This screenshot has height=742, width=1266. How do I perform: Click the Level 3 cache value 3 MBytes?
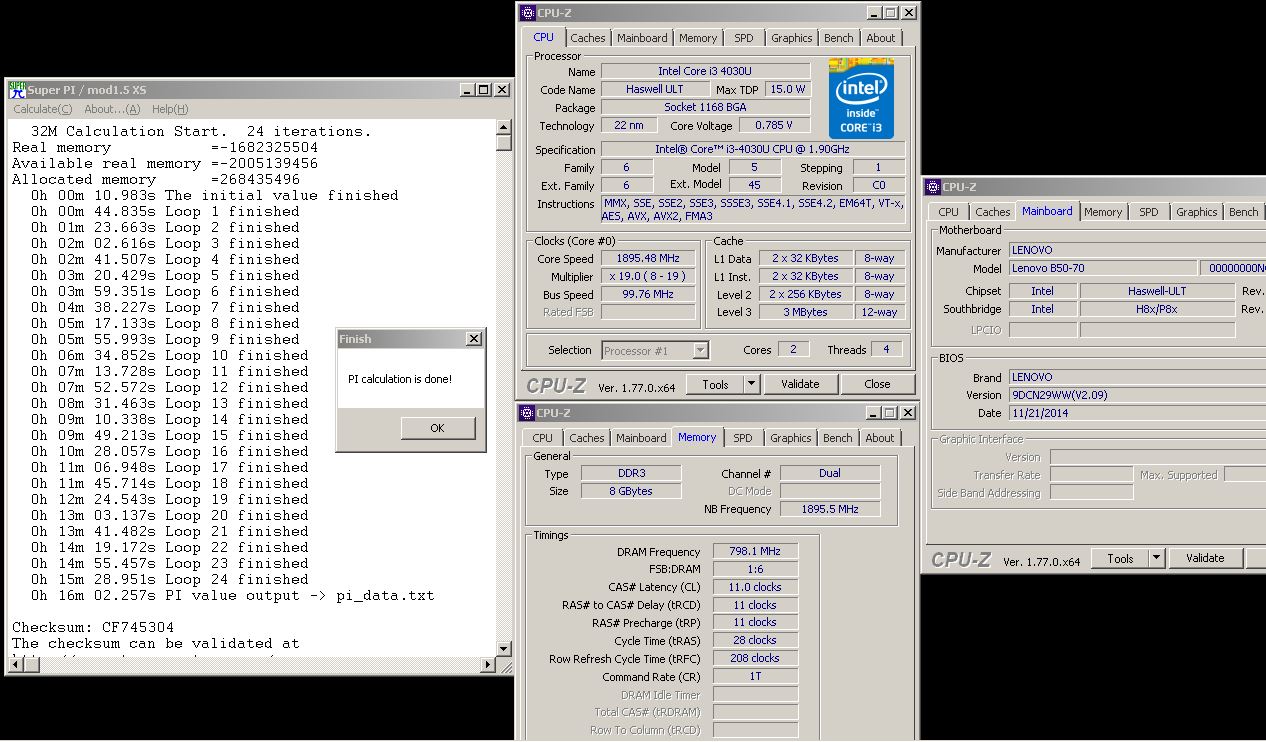coord(805,312)
